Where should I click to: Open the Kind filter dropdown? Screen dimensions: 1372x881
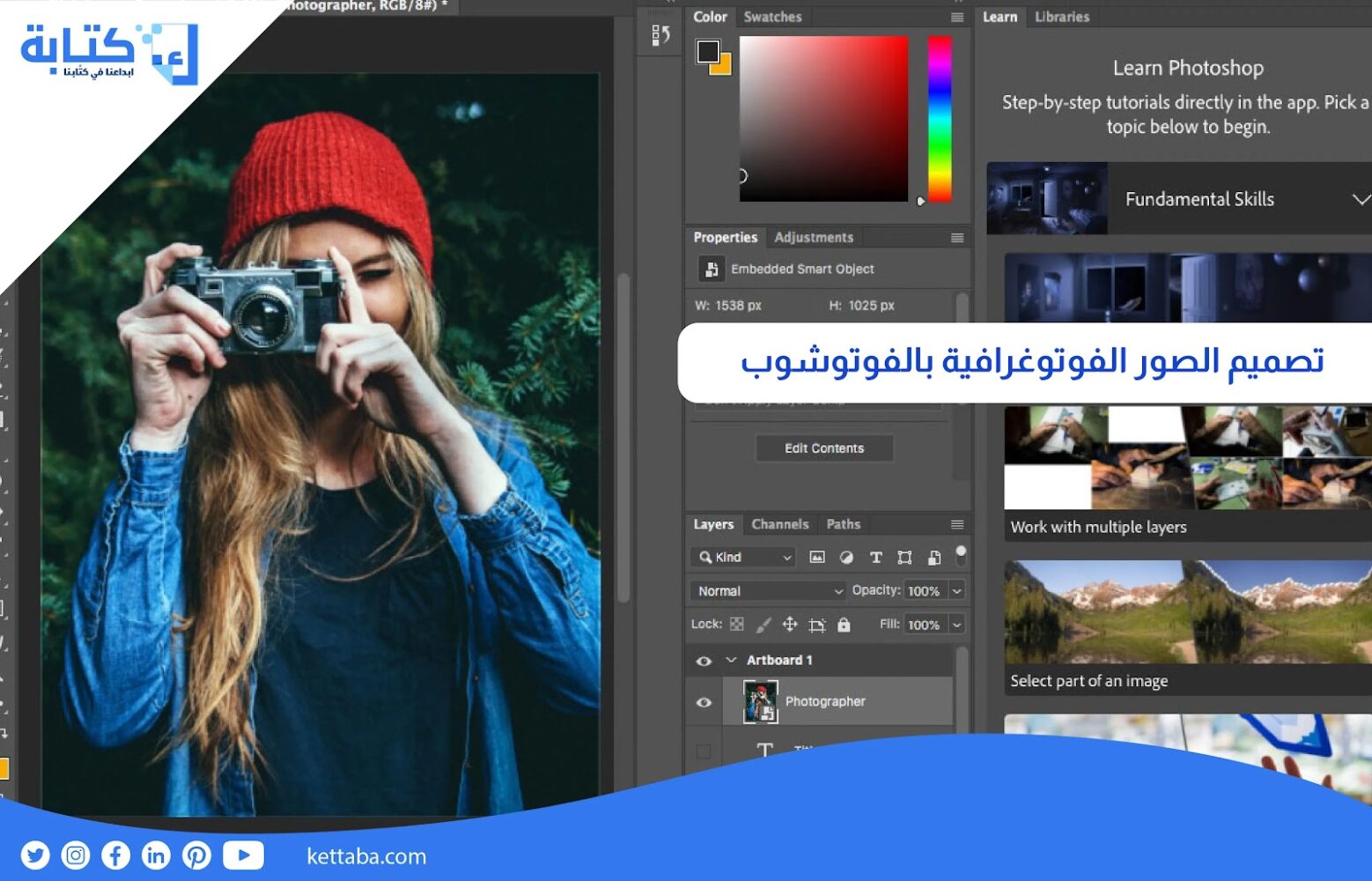(x=743, y=557)
